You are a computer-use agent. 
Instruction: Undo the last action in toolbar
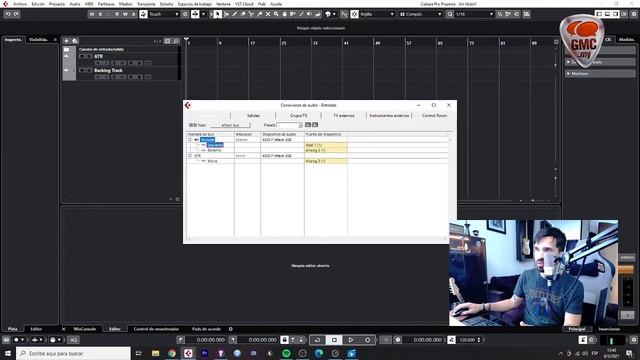pyautogui.click(x=8, y=14)
